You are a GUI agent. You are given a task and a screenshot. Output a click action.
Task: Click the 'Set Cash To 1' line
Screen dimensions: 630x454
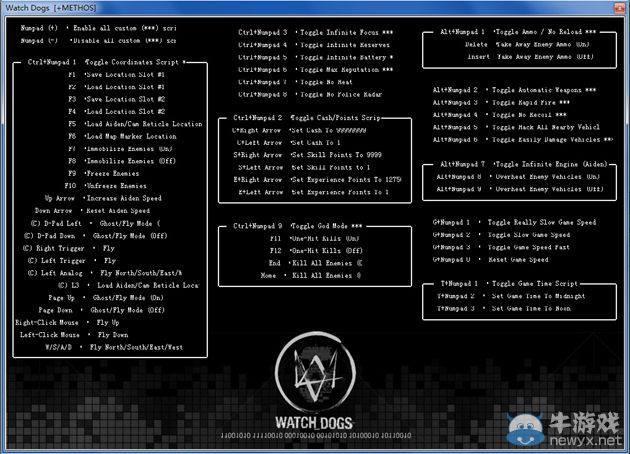pos(288,143)
